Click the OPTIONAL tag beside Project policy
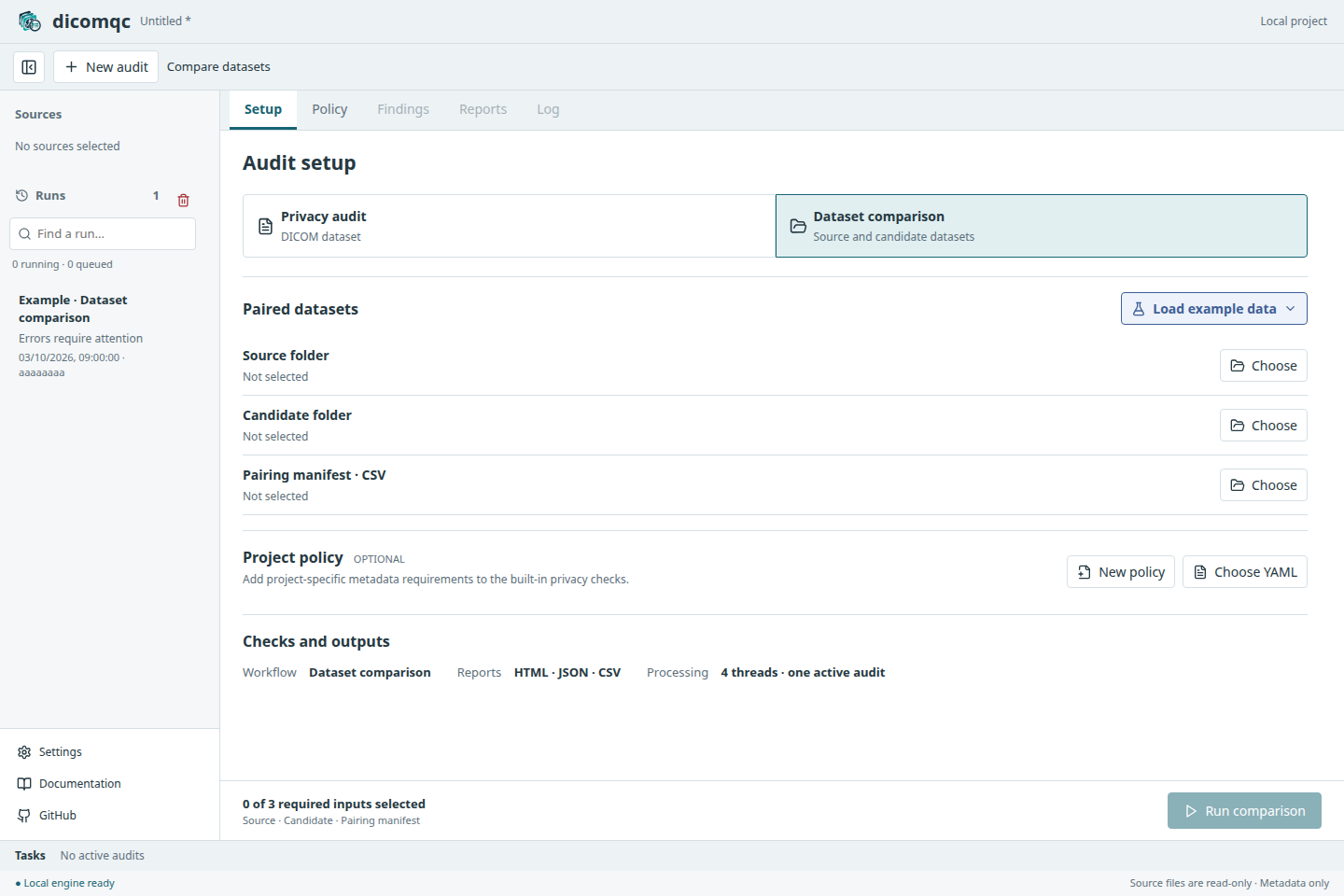1344x896 pixels. (379, 559)
